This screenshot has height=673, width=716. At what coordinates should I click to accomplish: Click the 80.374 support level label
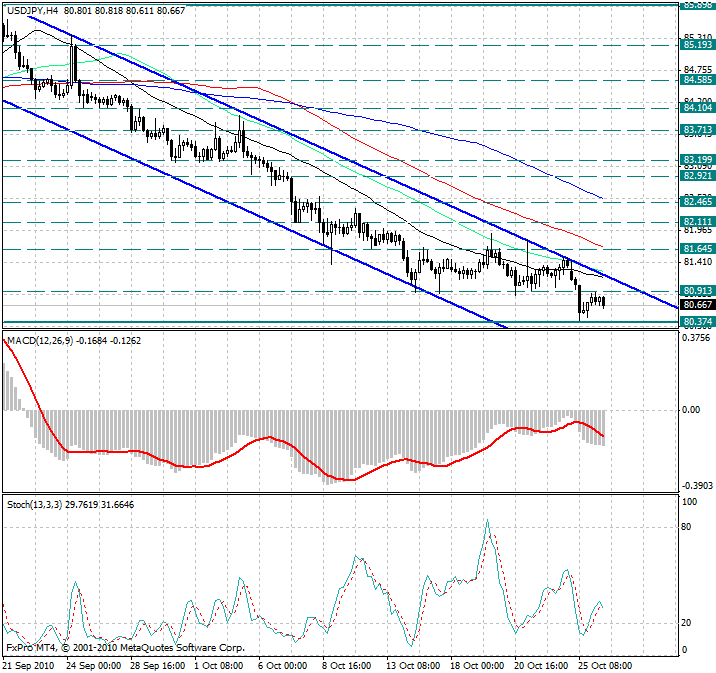tap(697, 322)
